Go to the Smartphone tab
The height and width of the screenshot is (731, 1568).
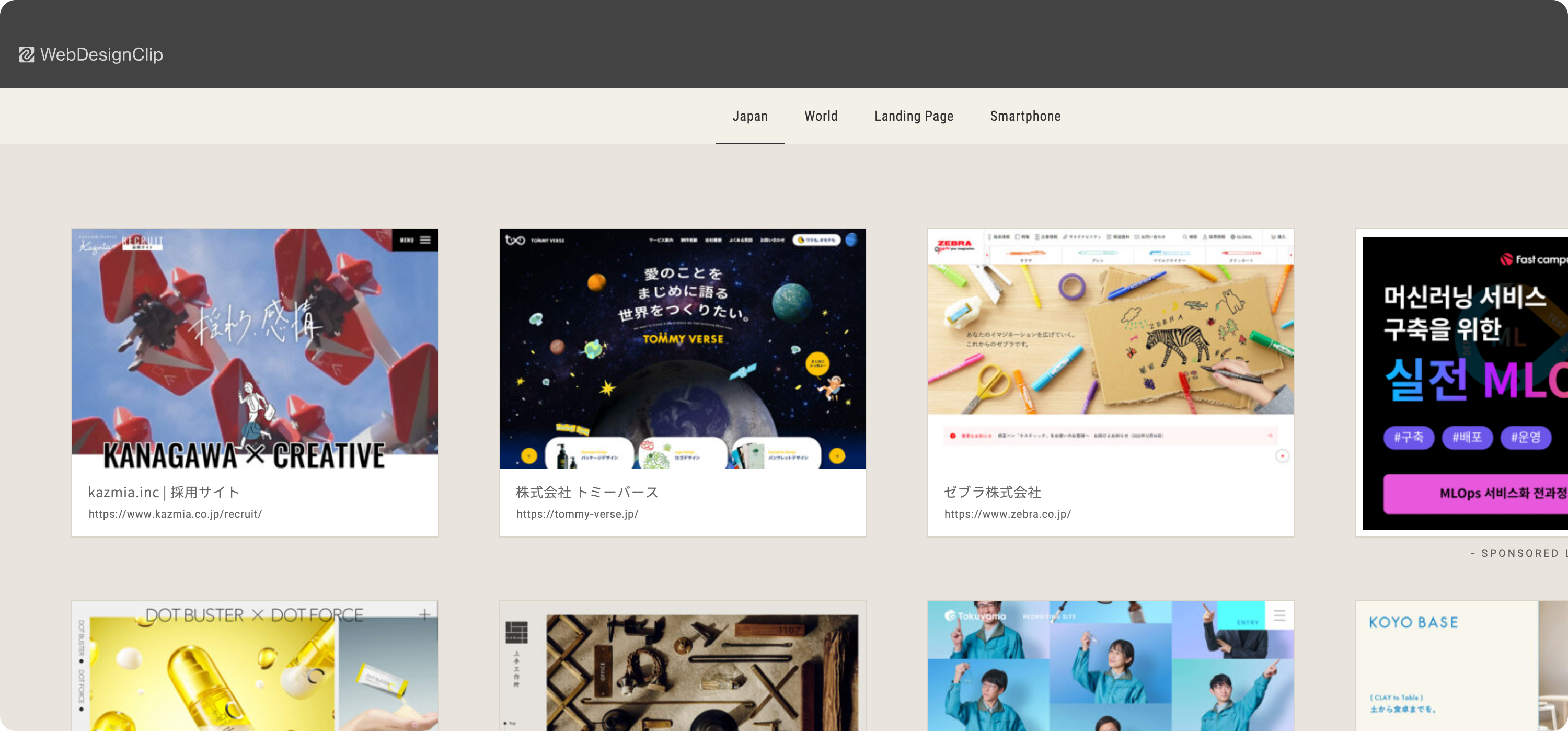point(1025,116)
